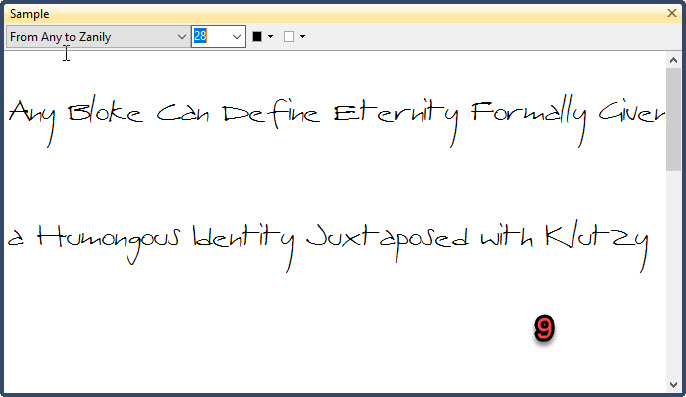
Task: Click the word 'Juxtaposed' in the preview
Action: click(387, 243)
